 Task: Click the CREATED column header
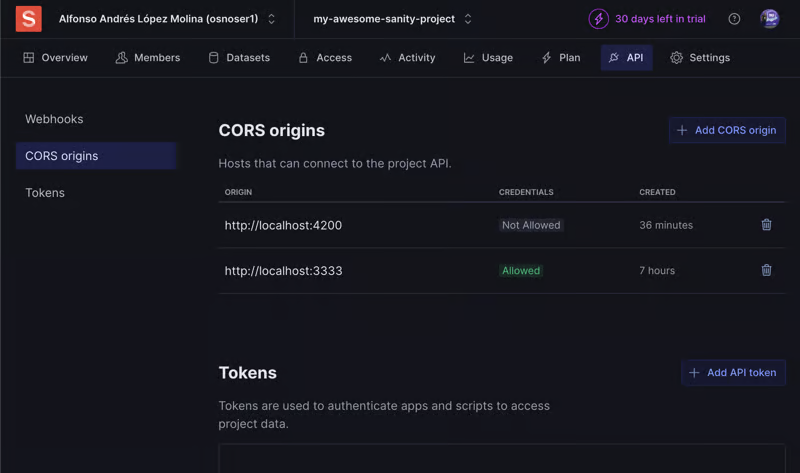(657, 192)
